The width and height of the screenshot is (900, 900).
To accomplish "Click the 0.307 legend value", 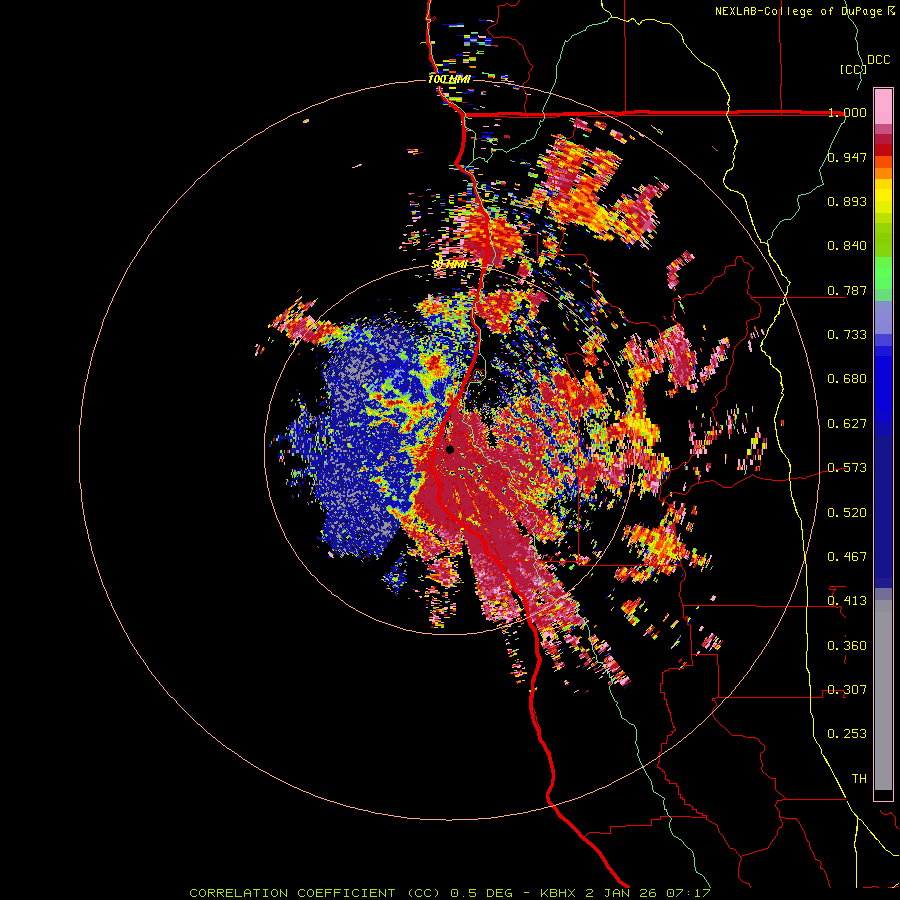I will pos(847,690).
